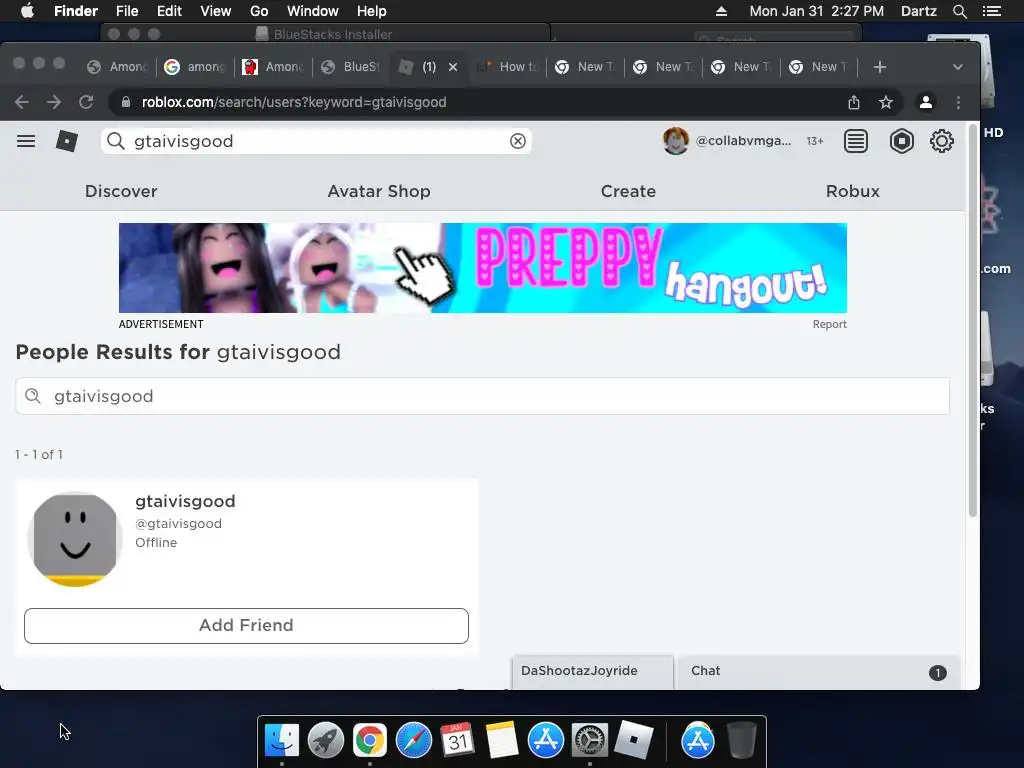The width and height of the screenshot is (1024, 768).
Task: Open Trash from the Dock
Action: click(742, 741)
